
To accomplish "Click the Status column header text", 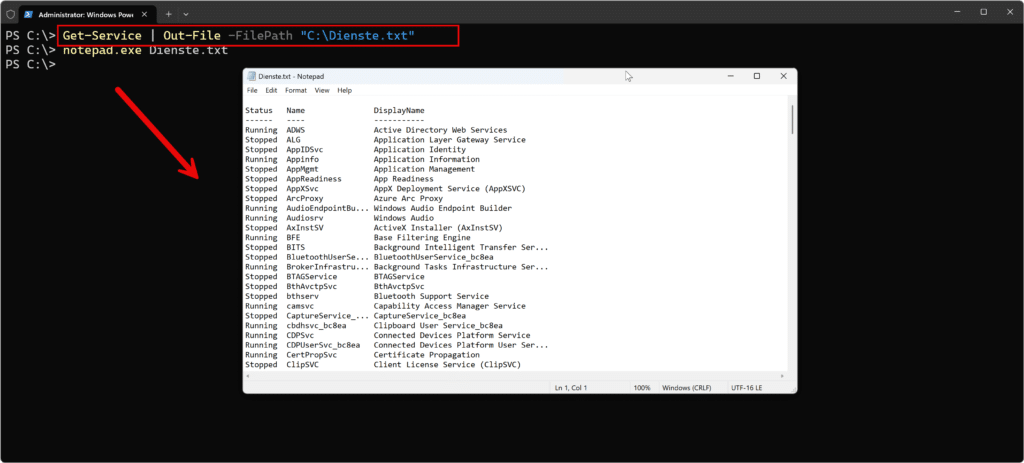I will pyautogui.click(x=259, y=110).
